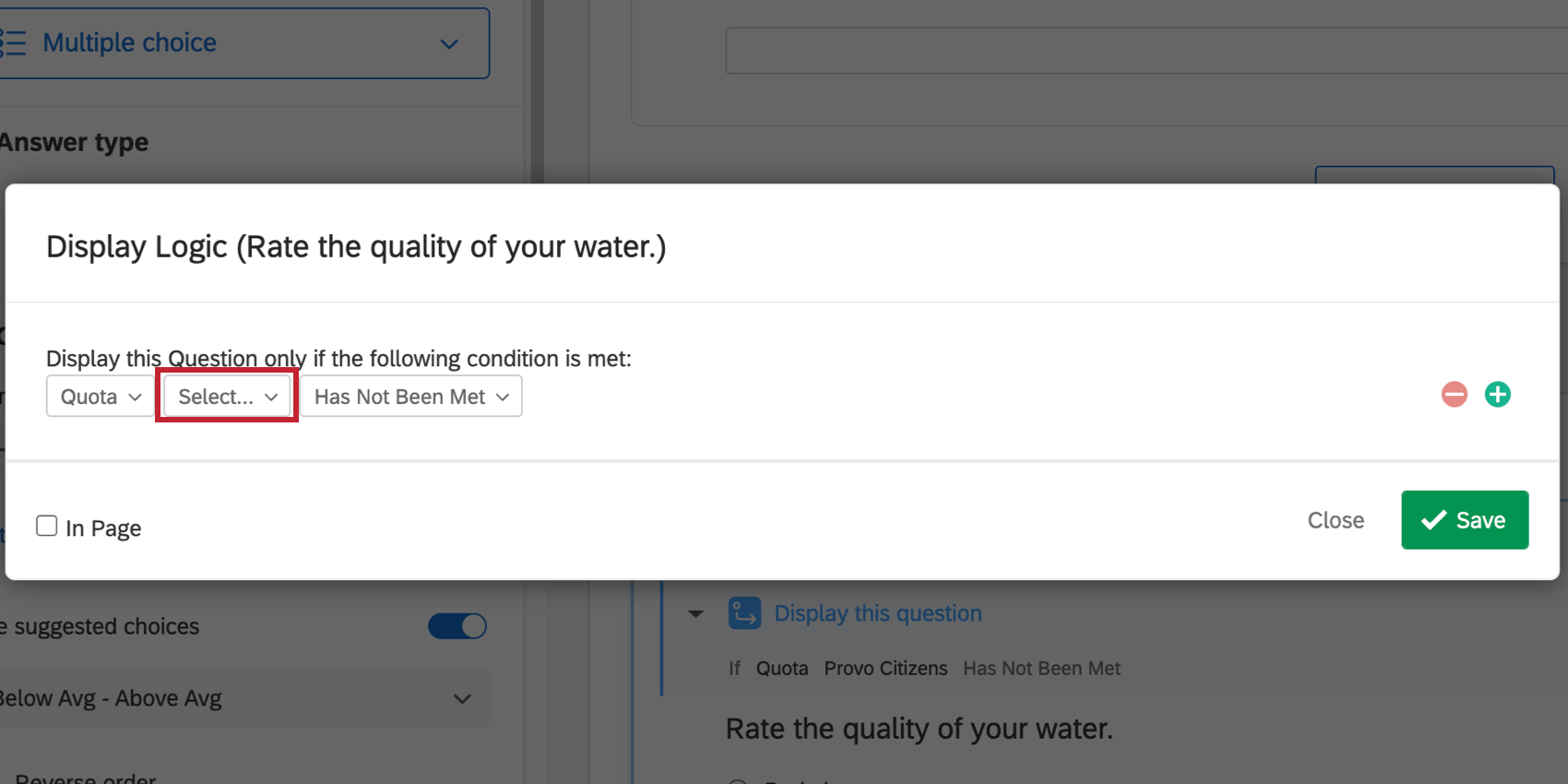Open the Select... quota picker dropdown
Viewport: 1568px width, 784px height.
click(225, 396)
